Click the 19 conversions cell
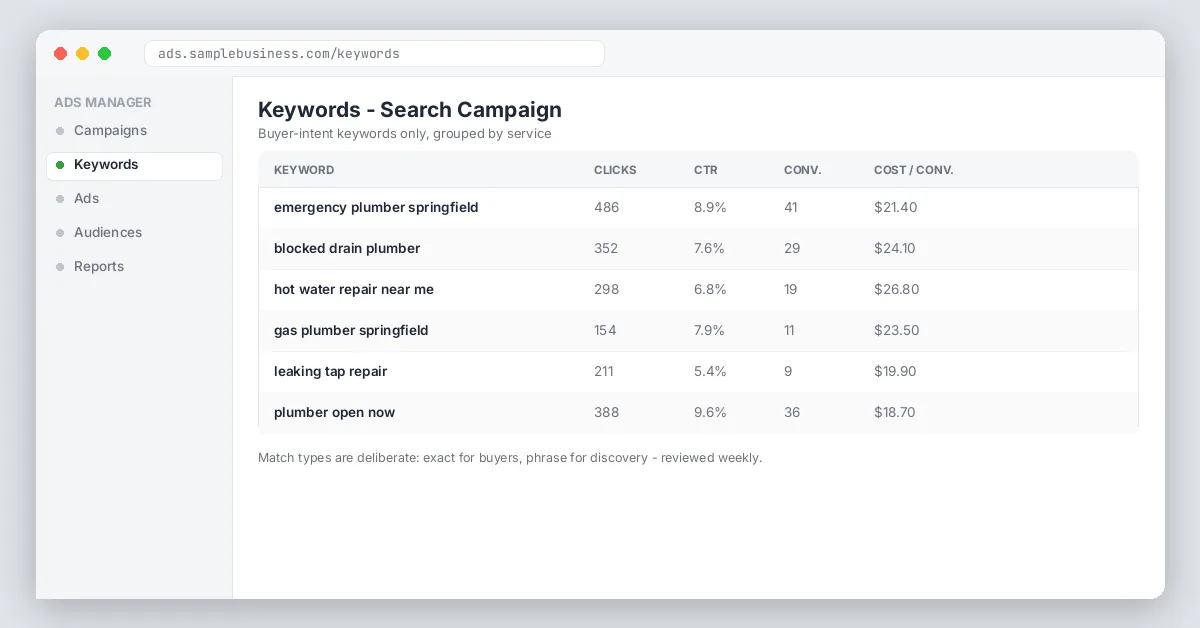1200x628 pixels. (791, 290)
